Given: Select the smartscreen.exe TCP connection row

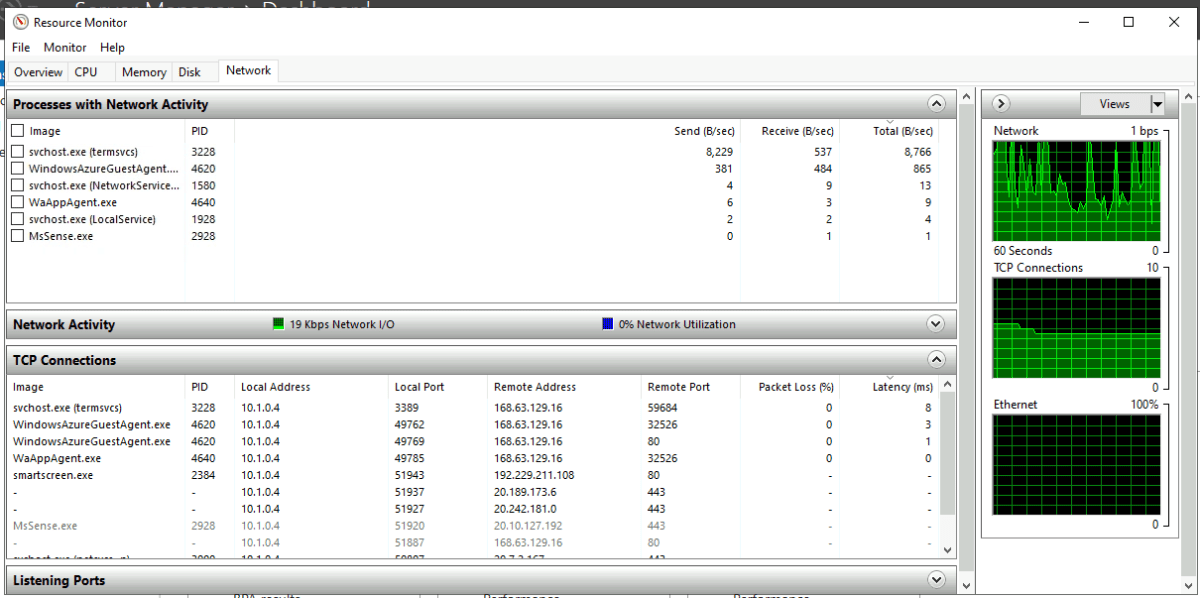Looking at the screenshot, I should [475, 475].
